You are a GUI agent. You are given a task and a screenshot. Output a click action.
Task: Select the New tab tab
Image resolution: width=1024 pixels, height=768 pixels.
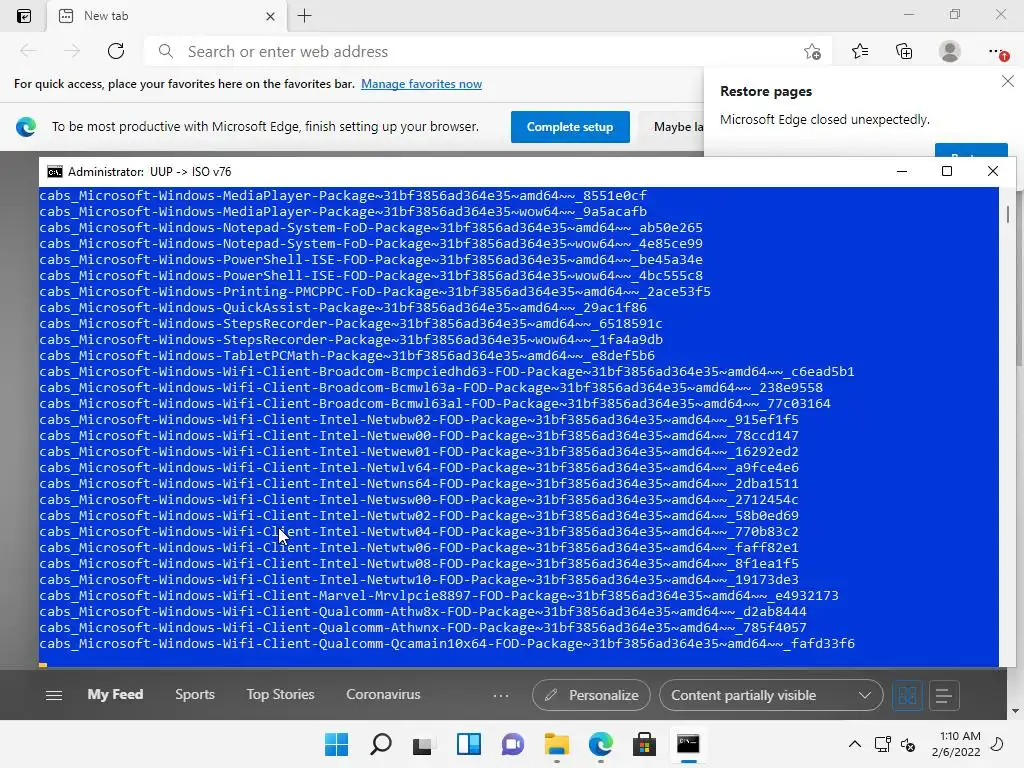pos(167,16)
